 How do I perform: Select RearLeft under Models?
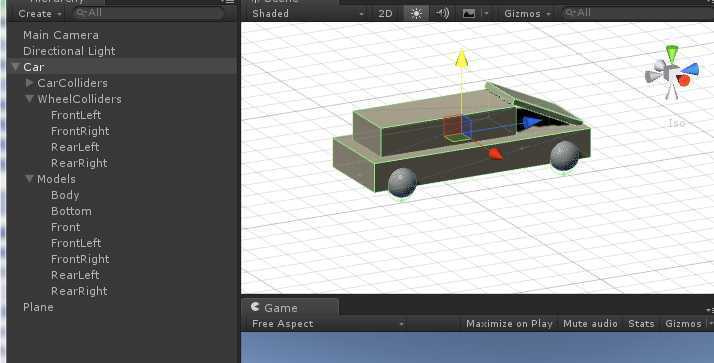click(75, 275)
